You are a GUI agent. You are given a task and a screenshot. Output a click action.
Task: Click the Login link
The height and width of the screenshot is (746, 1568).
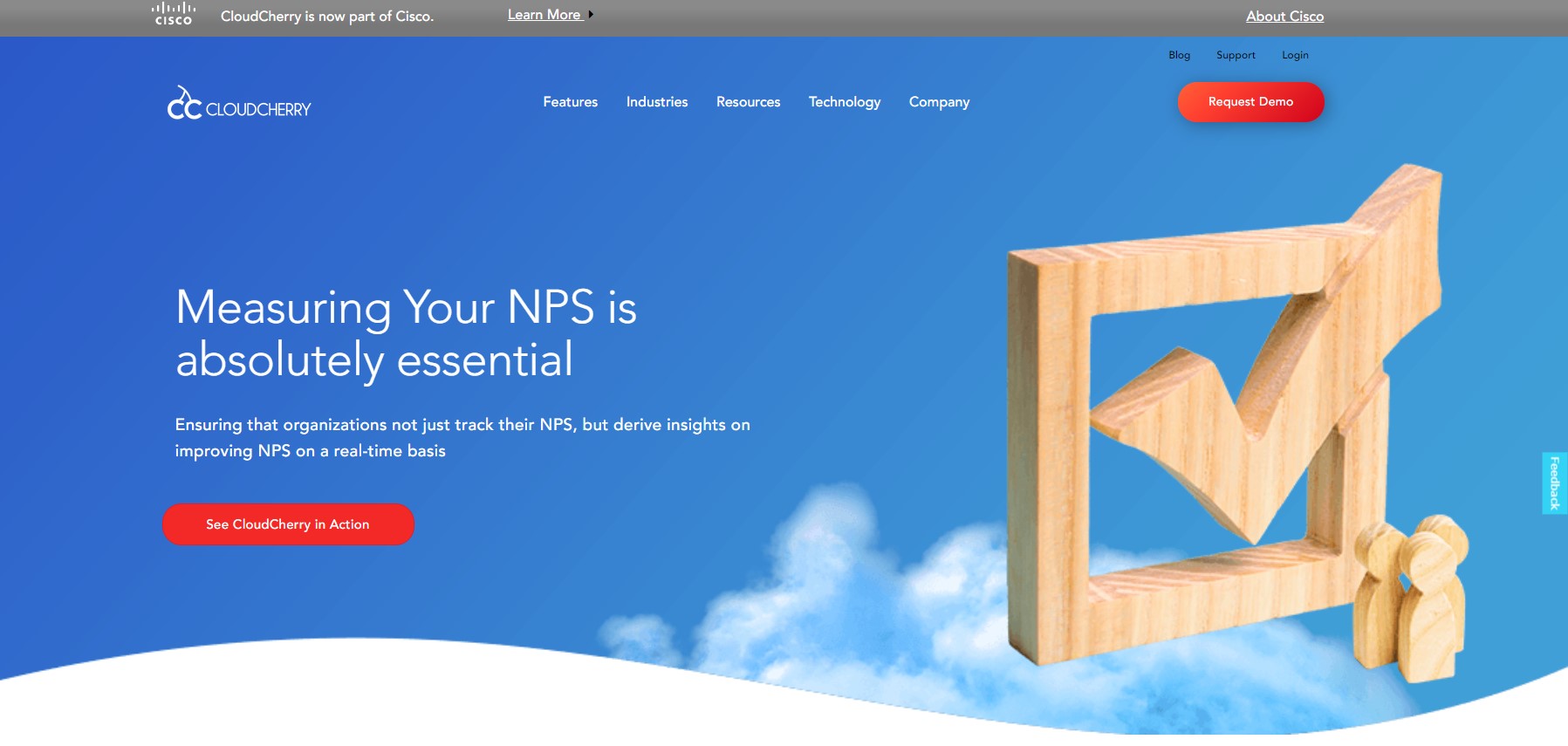pyautogui.click(x=1295, y=55)
